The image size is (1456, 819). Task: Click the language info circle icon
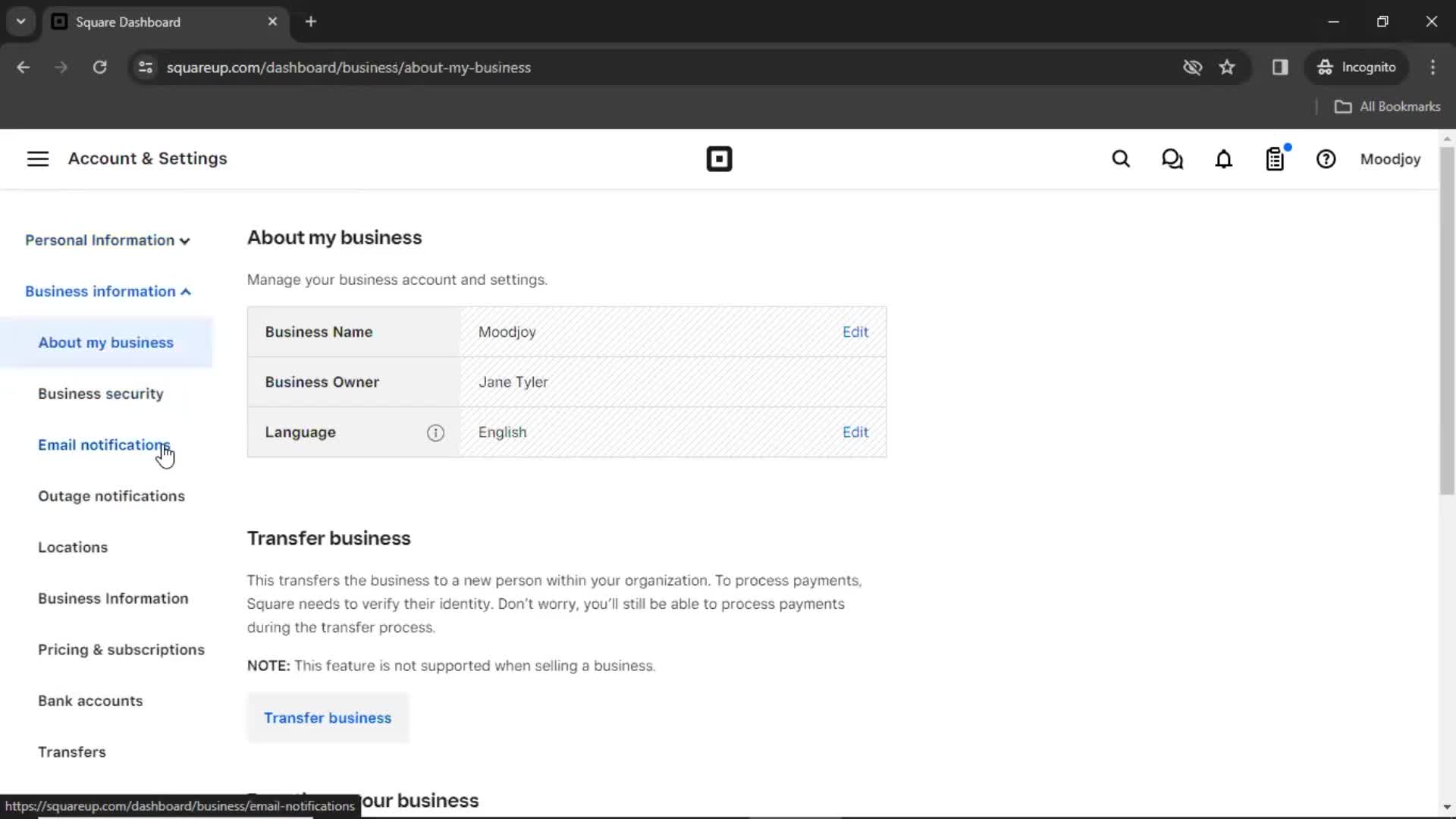[435, 432]
